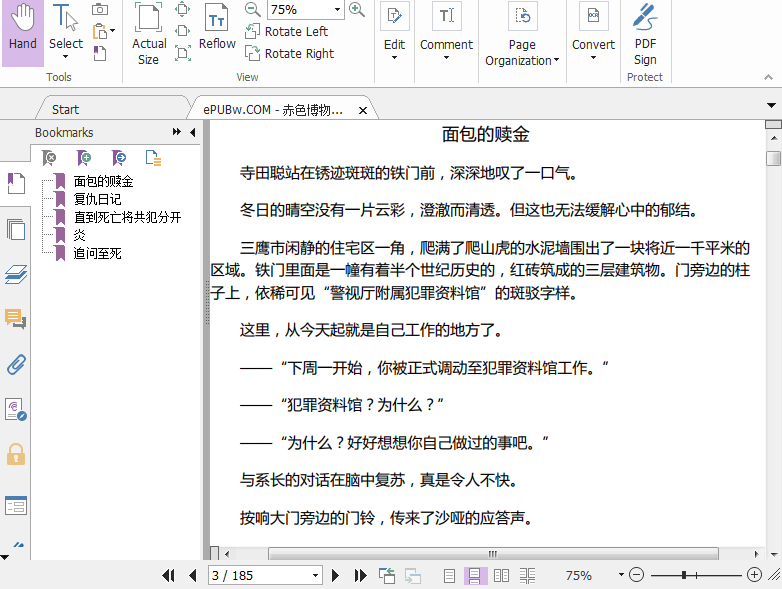The height and width of the screenshot is (589, 782).
Task: Open bookmark 直到死亡将共犯分开
Action: [x=127, y=217]
